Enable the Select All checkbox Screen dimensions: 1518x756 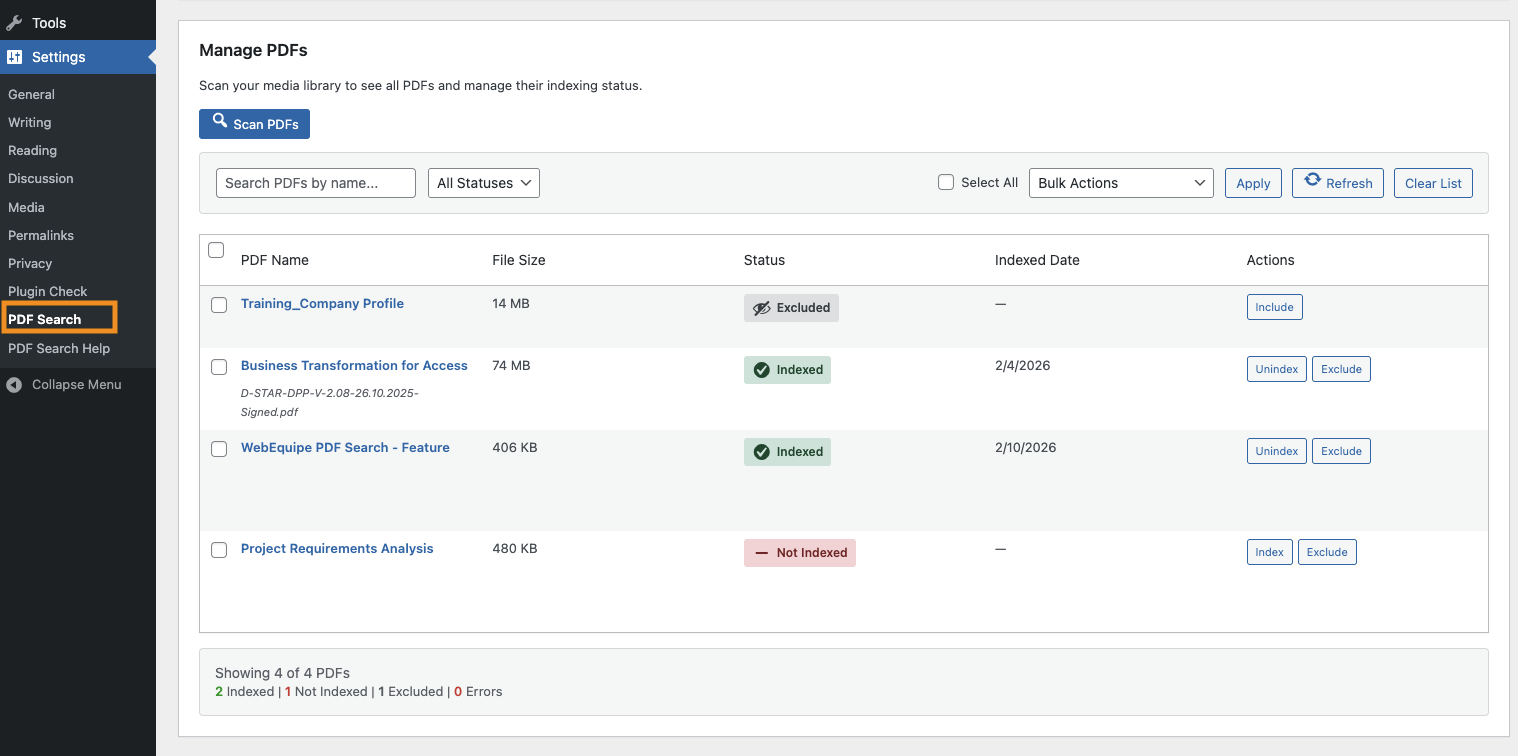tap(945, 182)
